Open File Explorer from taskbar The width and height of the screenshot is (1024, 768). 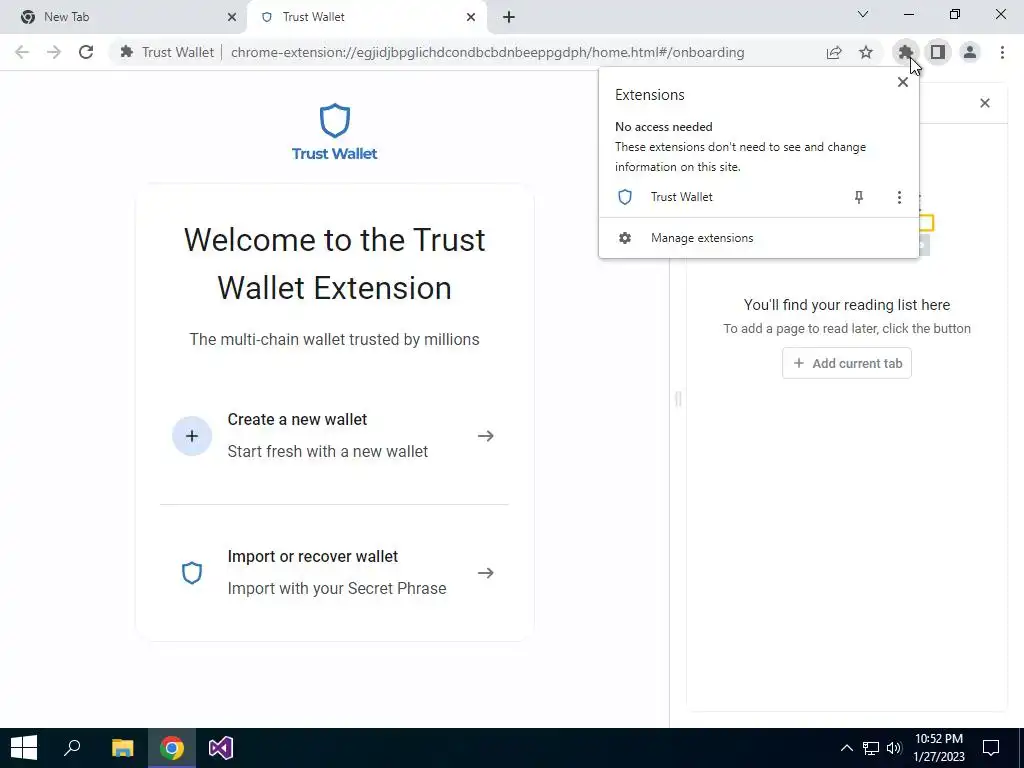122,748
